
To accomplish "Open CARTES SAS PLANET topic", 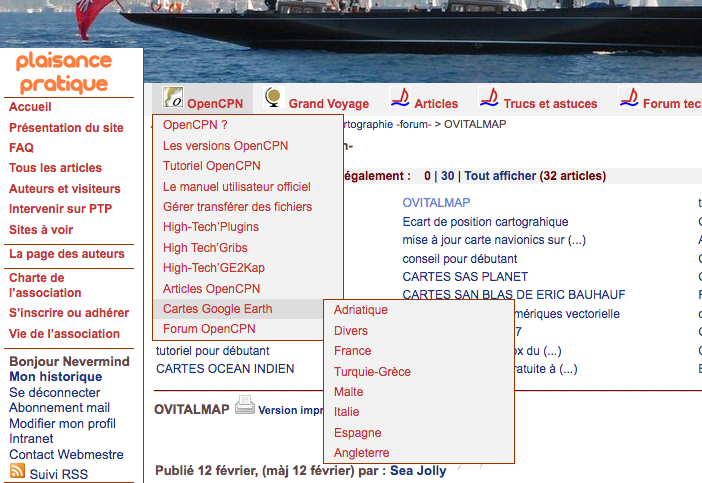I will (465, 277).
